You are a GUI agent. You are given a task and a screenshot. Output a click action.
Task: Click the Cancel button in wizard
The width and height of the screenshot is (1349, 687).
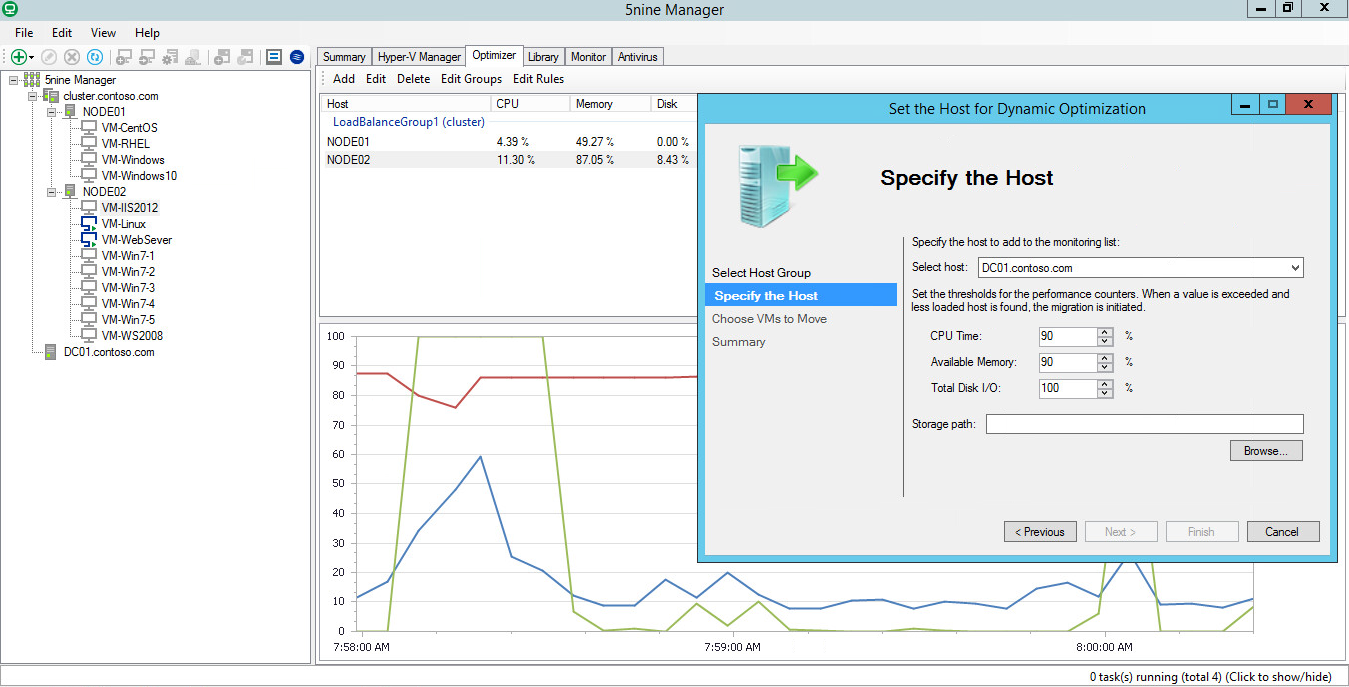[1282, 532]
